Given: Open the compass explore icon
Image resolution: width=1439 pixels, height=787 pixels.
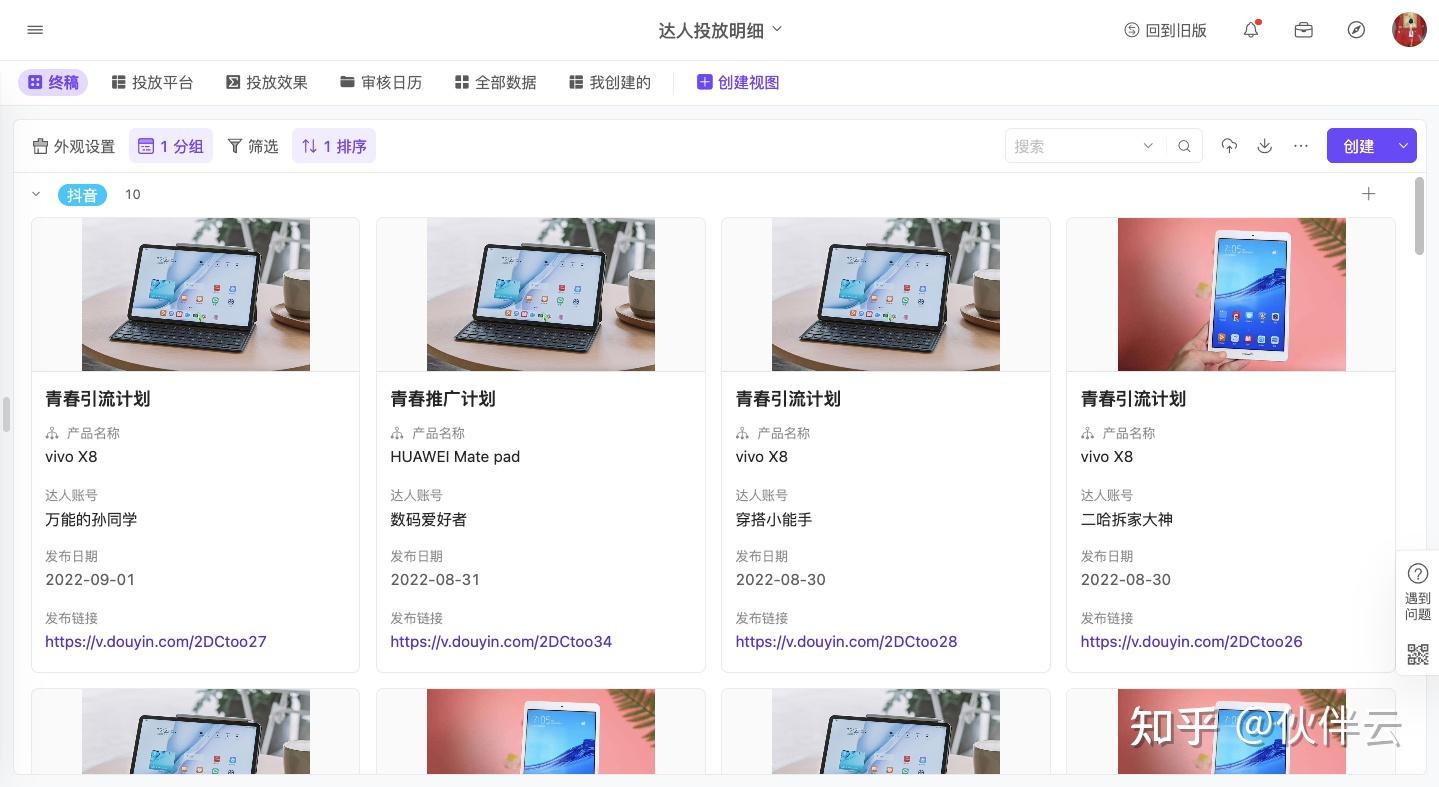Looking at the screenshot, I should (1356, 30).
